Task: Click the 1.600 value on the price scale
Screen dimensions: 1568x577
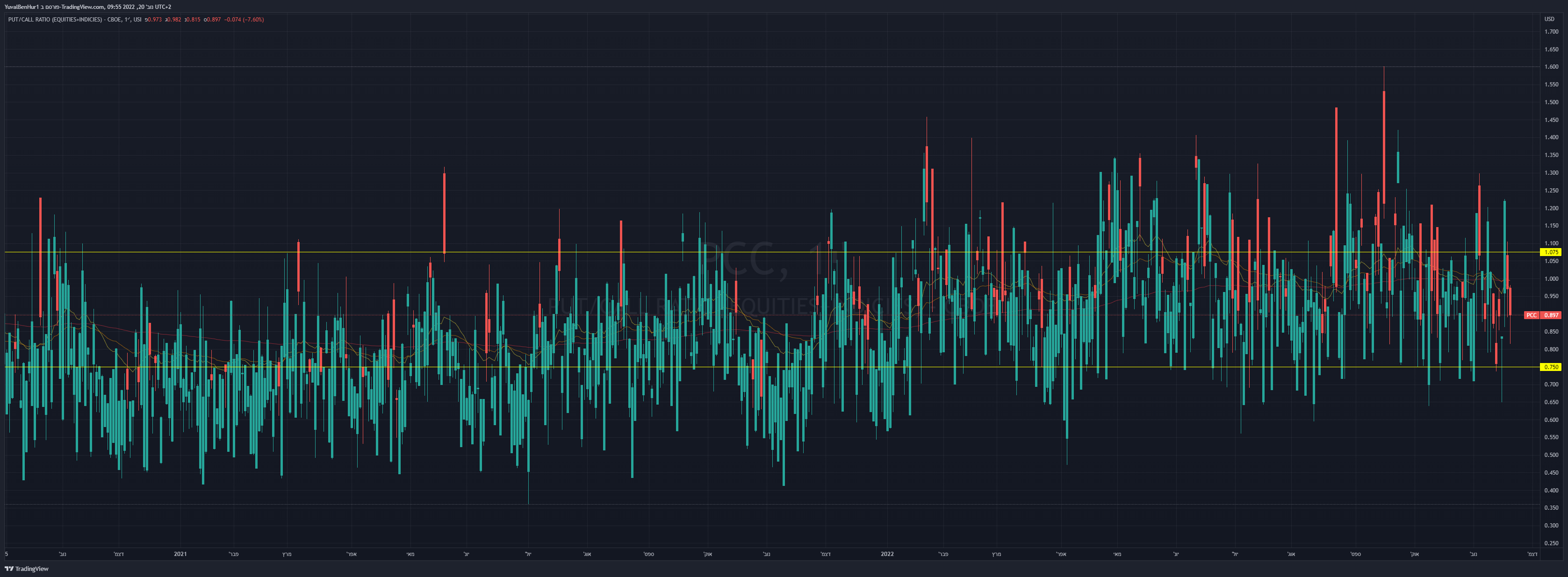Action: click(1551, 67)
